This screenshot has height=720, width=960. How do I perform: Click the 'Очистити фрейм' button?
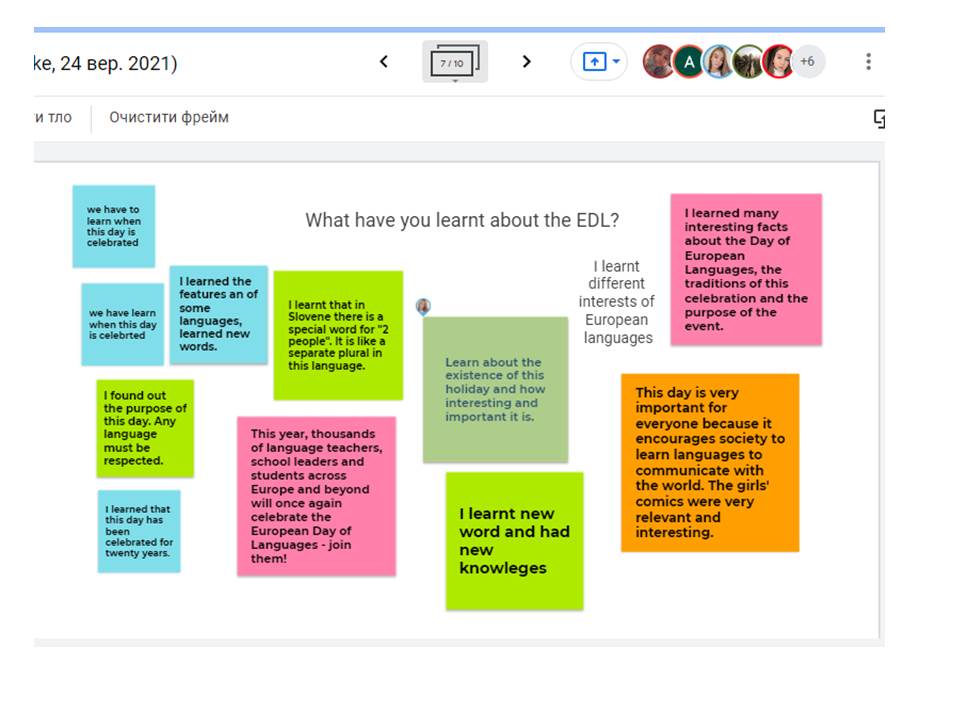169,117
